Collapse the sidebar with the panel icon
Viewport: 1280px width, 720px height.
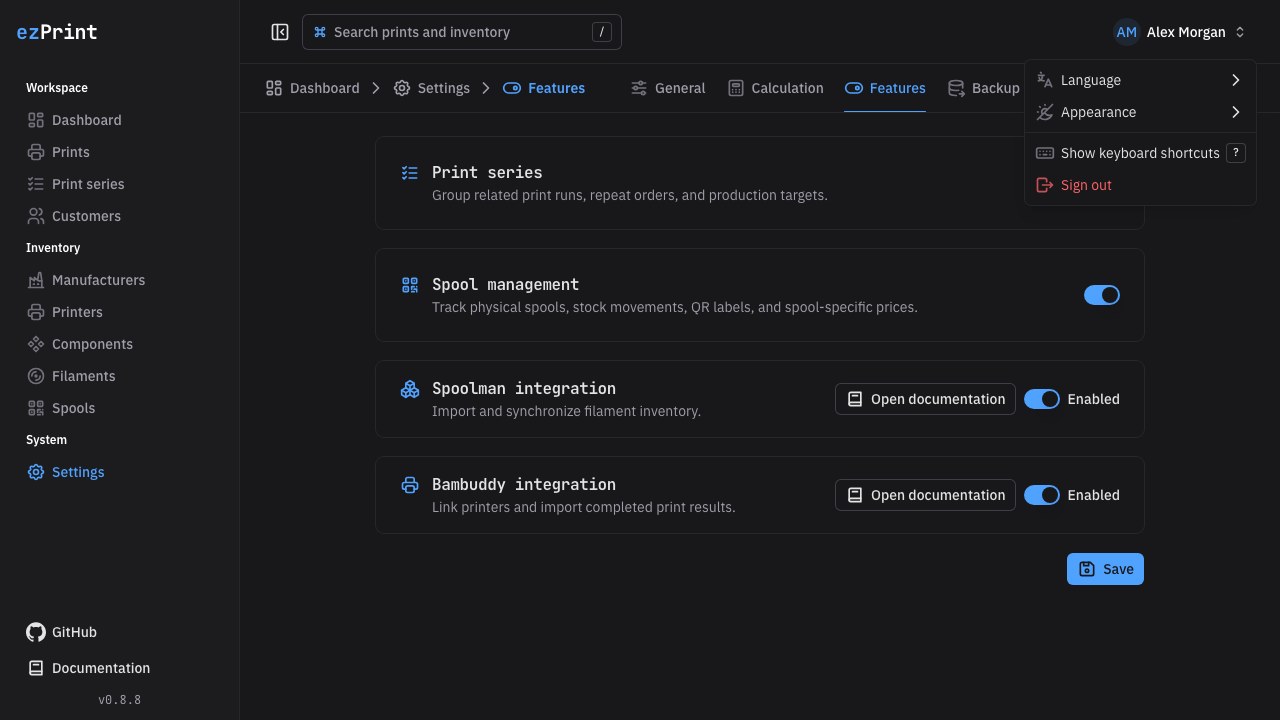[280, 32]
